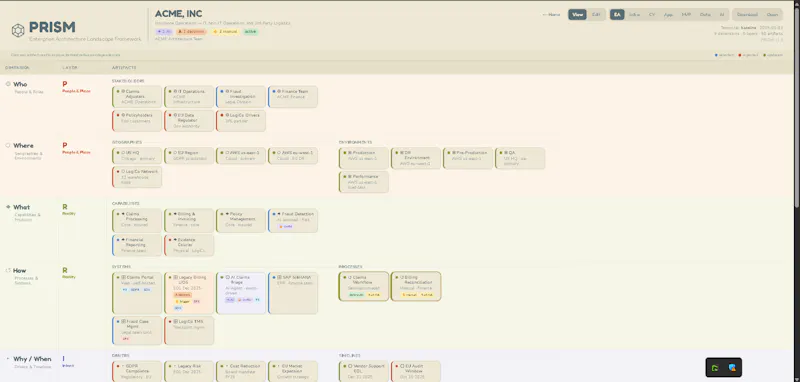This screenshot has width=800, height=382.
Task: Select the Policy Management capability card
Action: [x=241, y=220]
